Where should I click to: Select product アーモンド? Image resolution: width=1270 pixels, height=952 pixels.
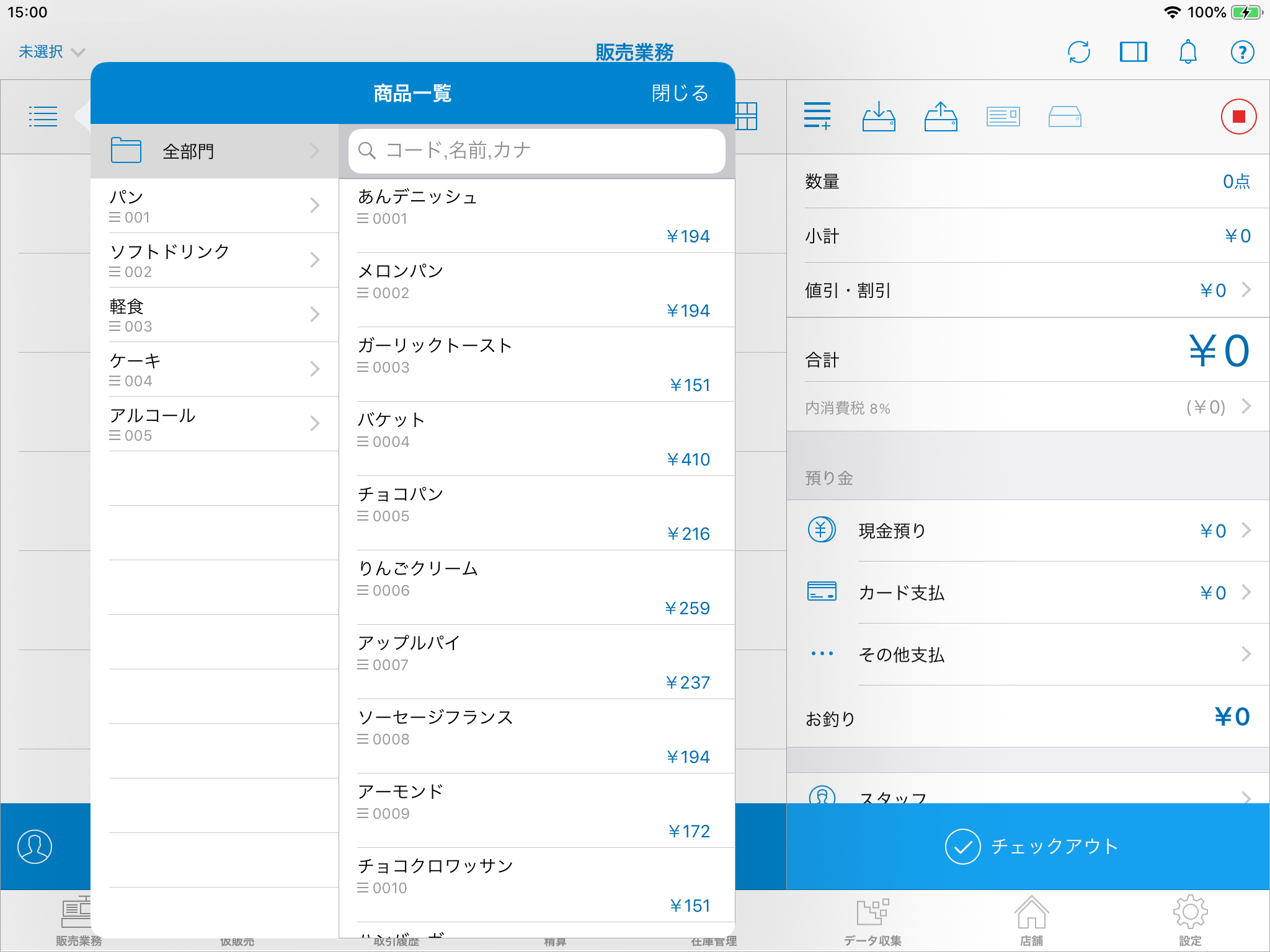pyautogui.click(x=537, y=811)
